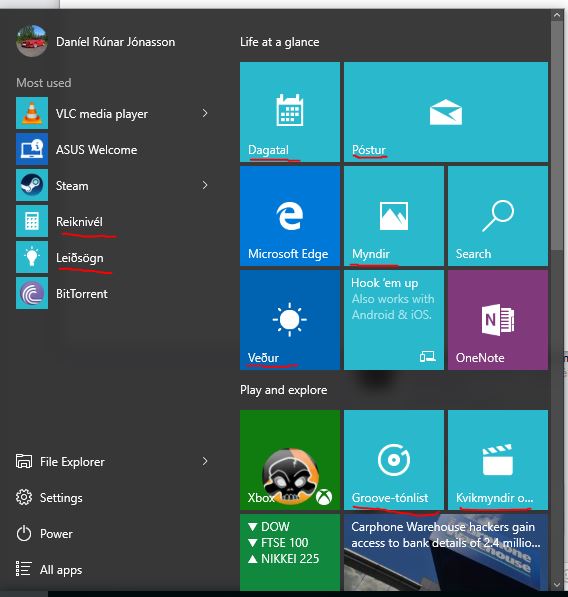Expand the File Explorer jump list arrow
The height and width of the screenshot is (597, 568).
tap(205, 461)
